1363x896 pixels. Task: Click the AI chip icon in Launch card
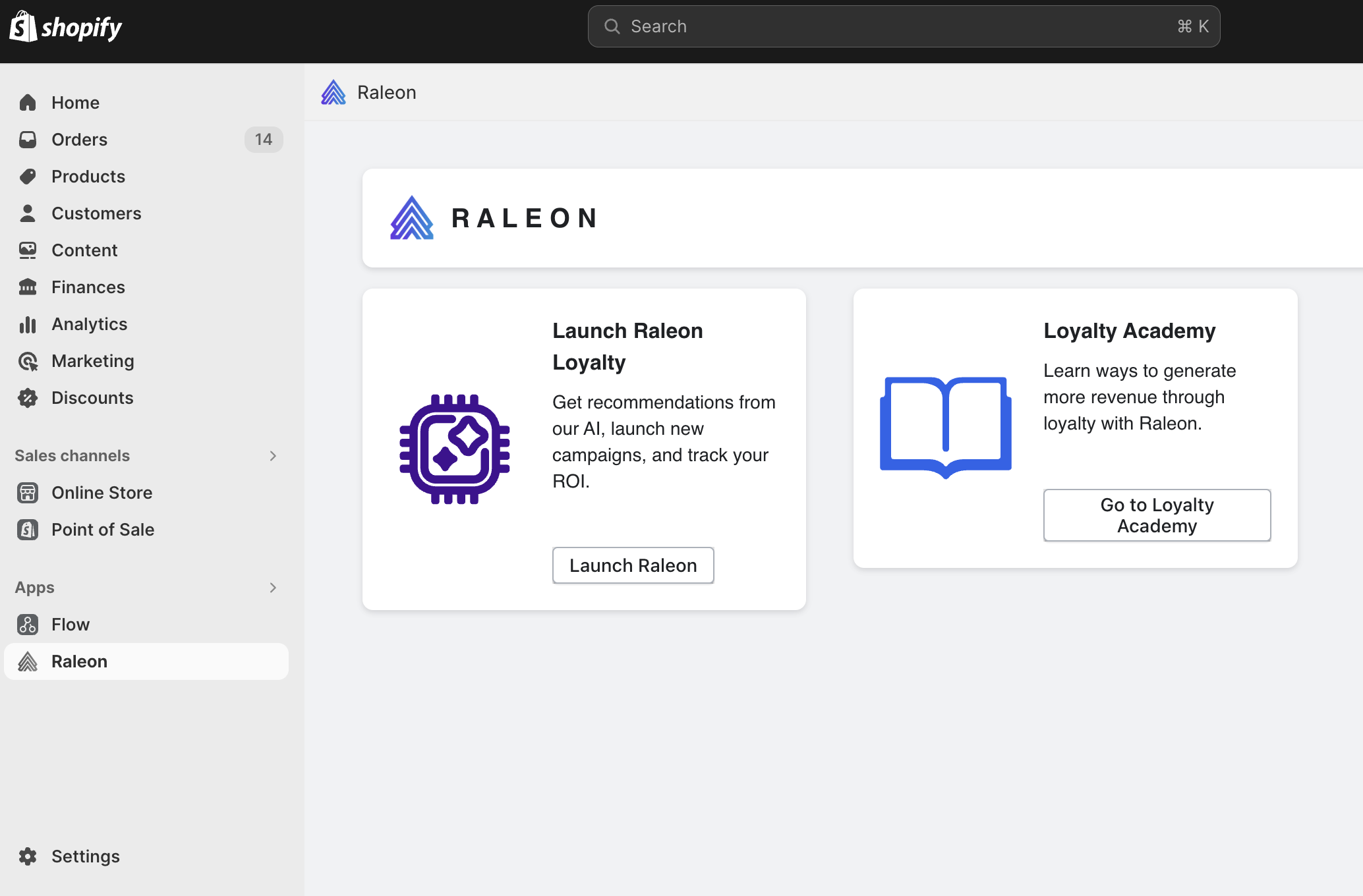tap(455, 449)
